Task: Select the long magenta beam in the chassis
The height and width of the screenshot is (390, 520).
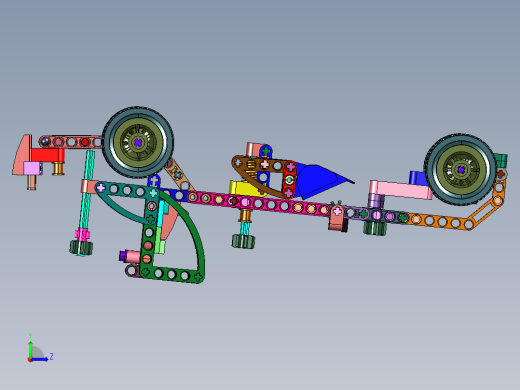Action: coord(258,203)
